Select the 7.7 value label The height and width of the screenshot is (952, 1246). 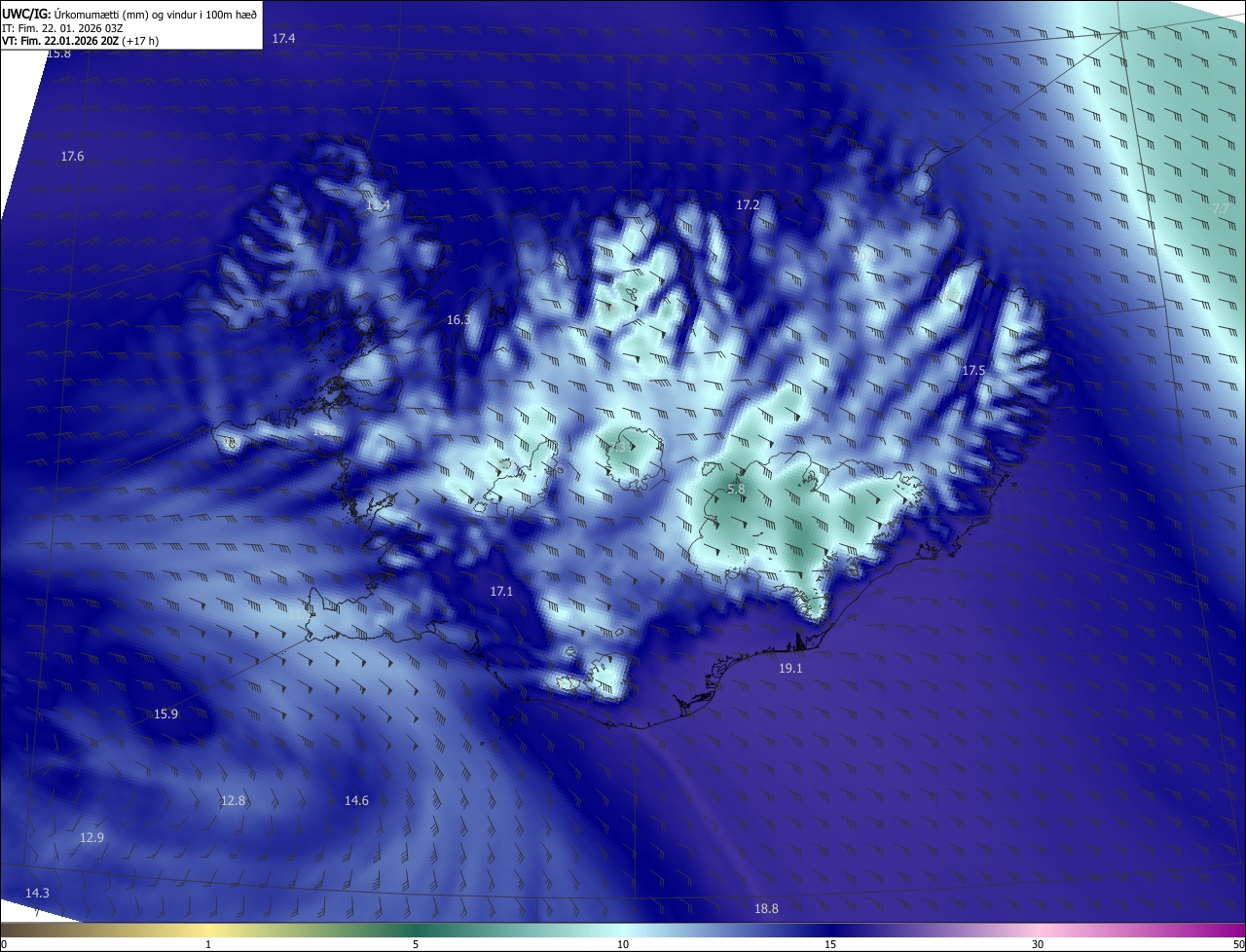point(1221,209)
